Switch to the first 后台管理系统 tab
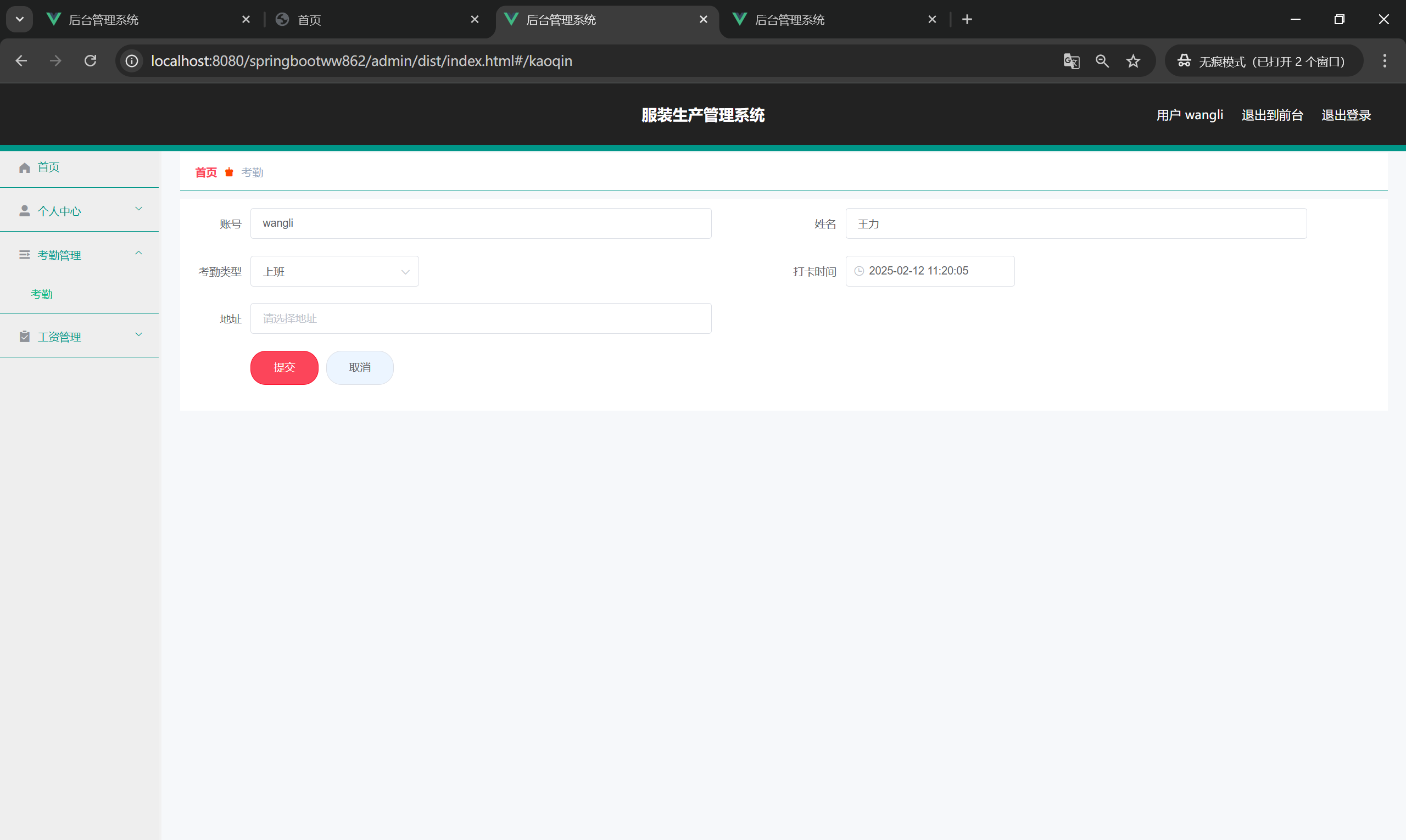 coord(149,20)
